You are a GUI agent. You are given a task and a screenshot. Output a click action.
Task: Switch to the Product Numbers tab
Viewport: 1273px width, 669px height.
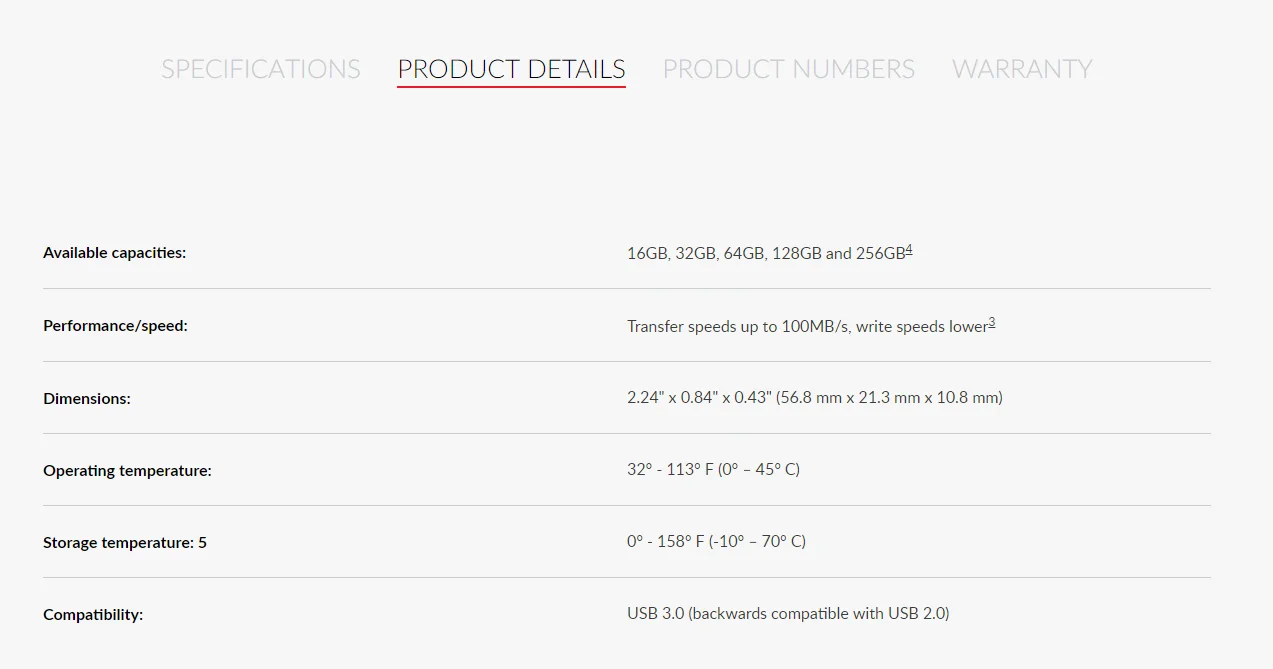tap(788, 69)
